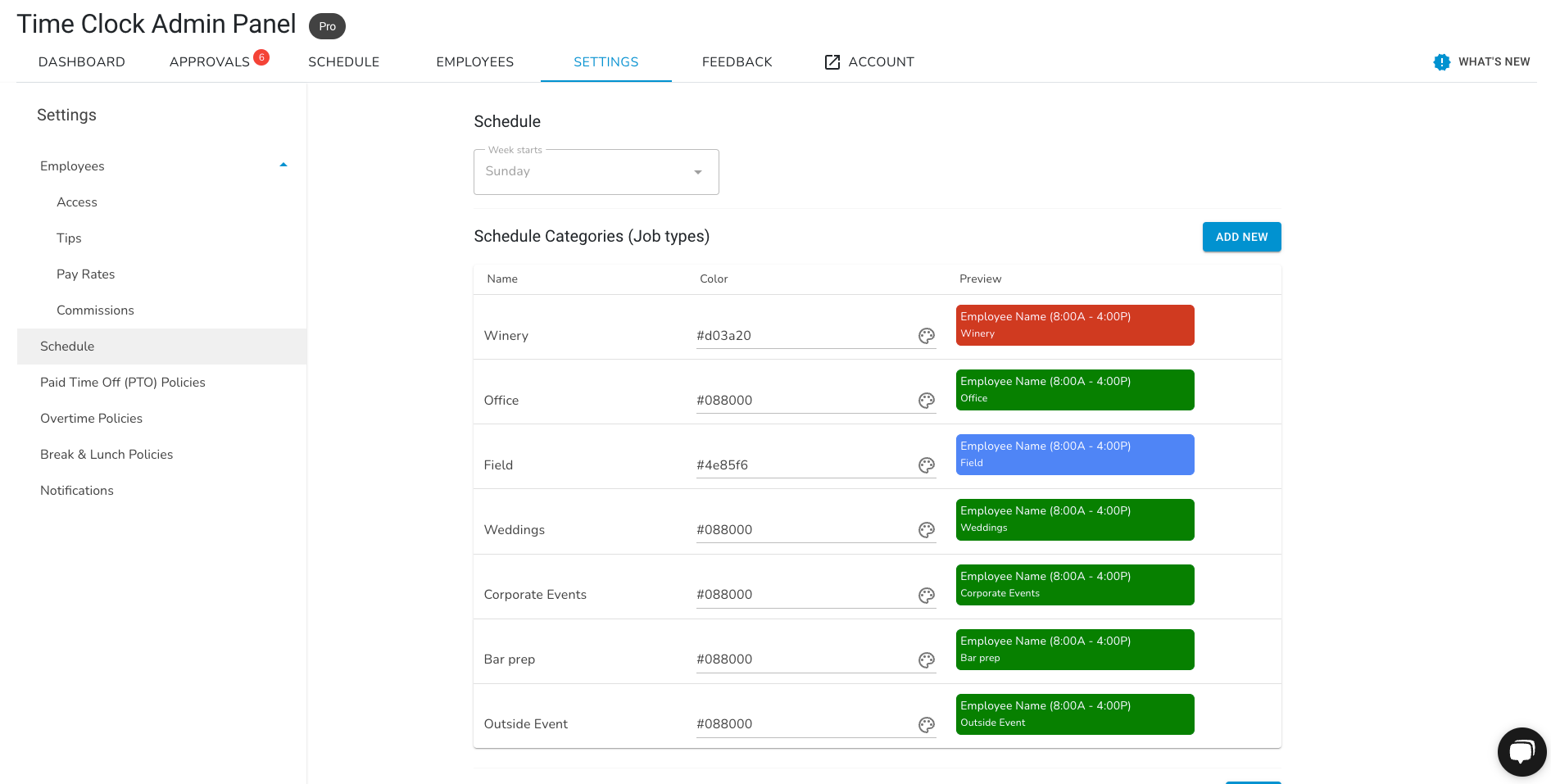Image resolution: width=1551 pixels, height=784 pixels.
Task: Click the external link icon beside Account
Action: pyautogui.click(x=832, y=62)
